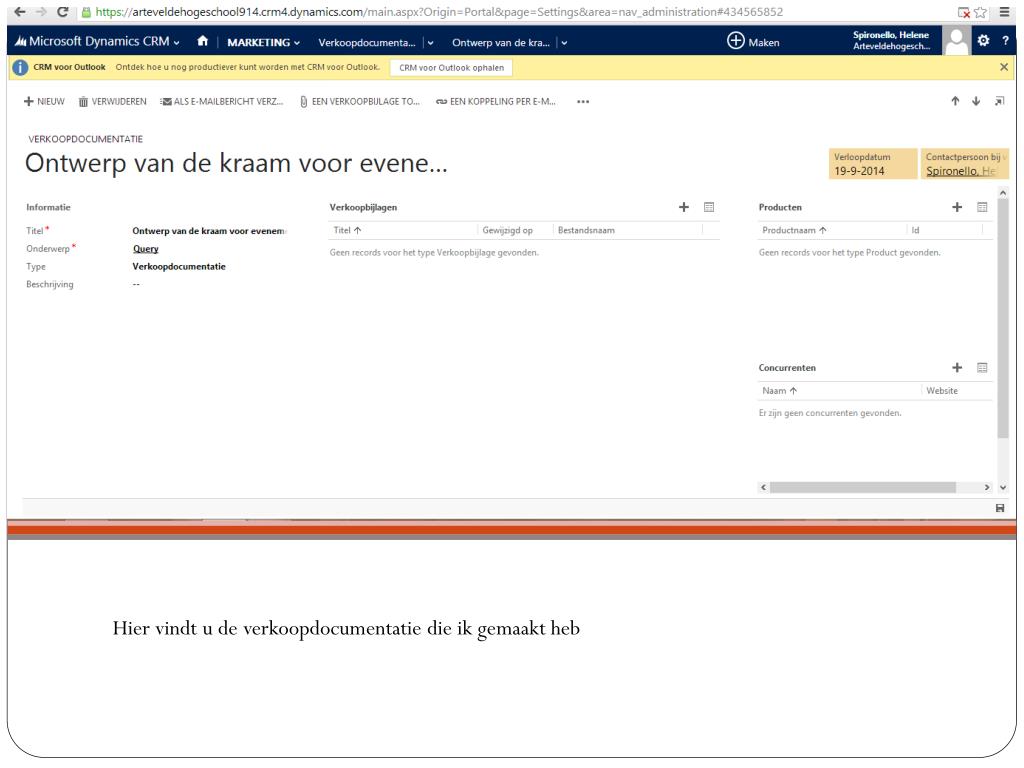The height and width of the screenshot is (768, 1024).
Task: Click the CRM home icon
Action: click(x=202, y=42)
